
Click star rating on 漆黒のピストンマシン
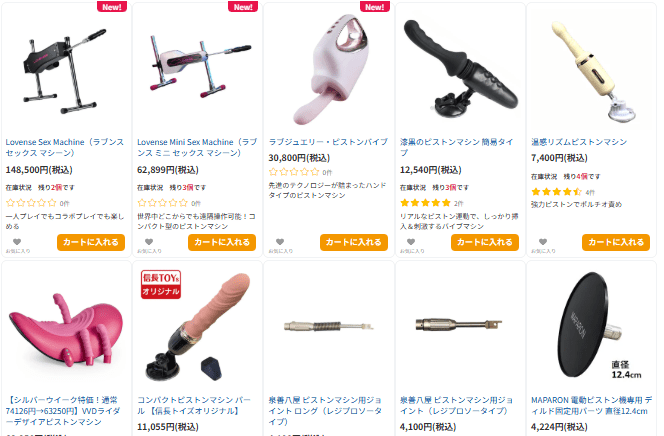(x=425, y=203)
